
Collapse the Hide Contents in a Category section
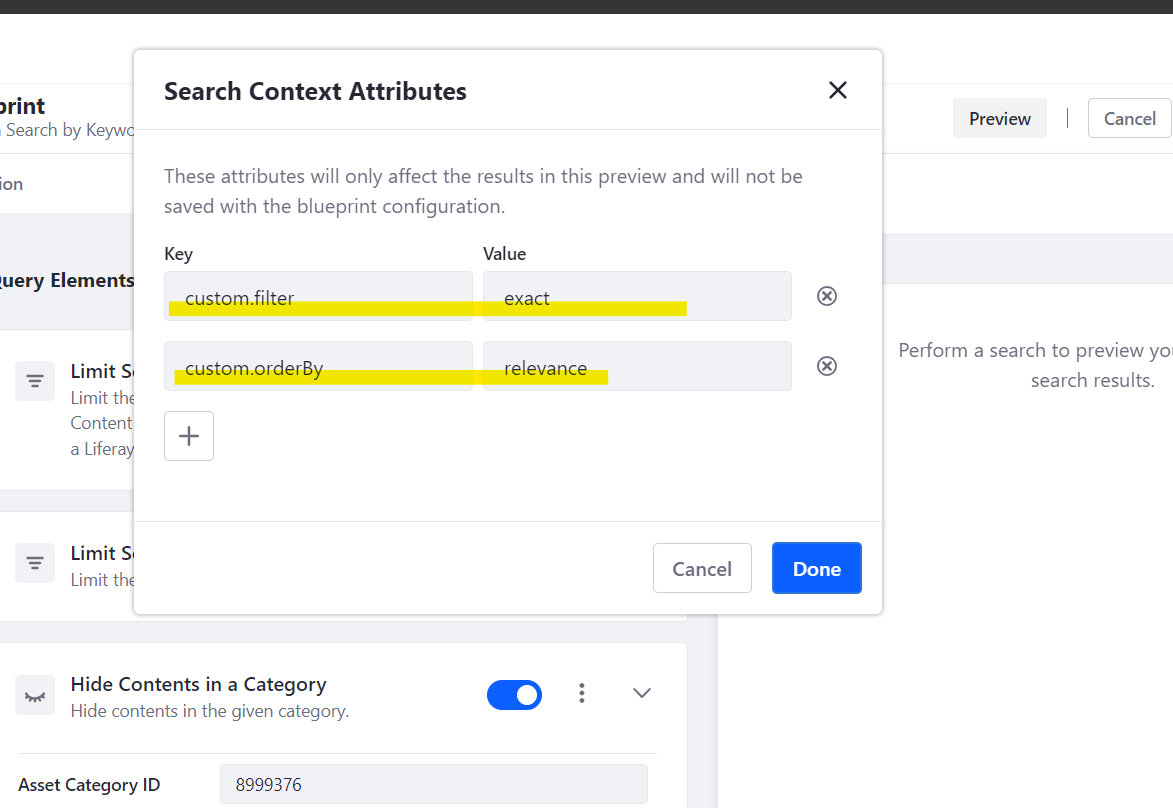642,693
